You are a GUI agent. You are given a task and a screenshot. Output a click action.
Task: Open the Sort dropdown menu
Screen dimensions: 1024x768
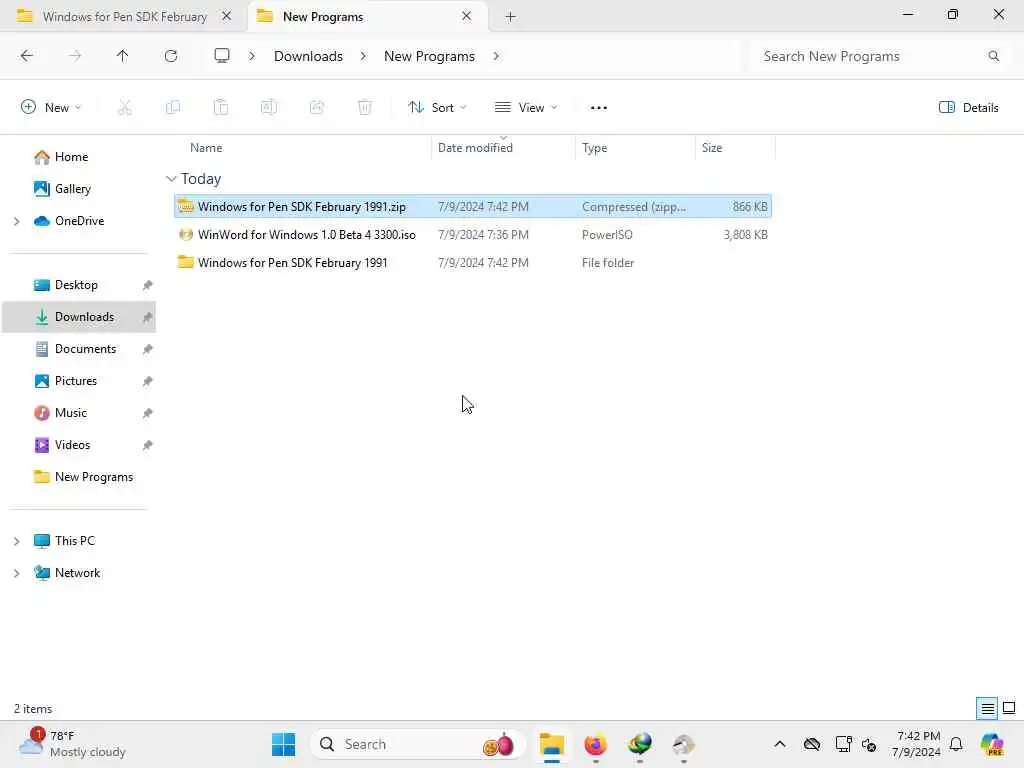click(x=437, y=108)
